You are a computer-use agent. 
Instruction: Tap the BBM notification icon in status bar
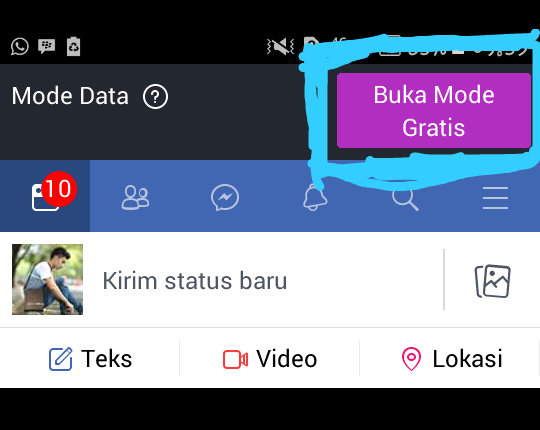click(46, 46)
